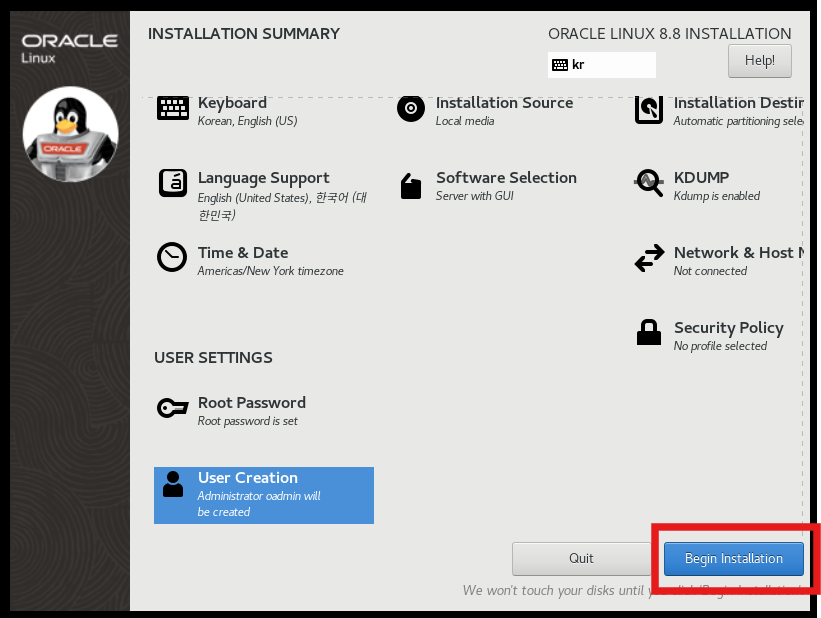Viewport: 821px width, 618px height.
Task: Click 'No profile selected' text
Action: point(720,346)
